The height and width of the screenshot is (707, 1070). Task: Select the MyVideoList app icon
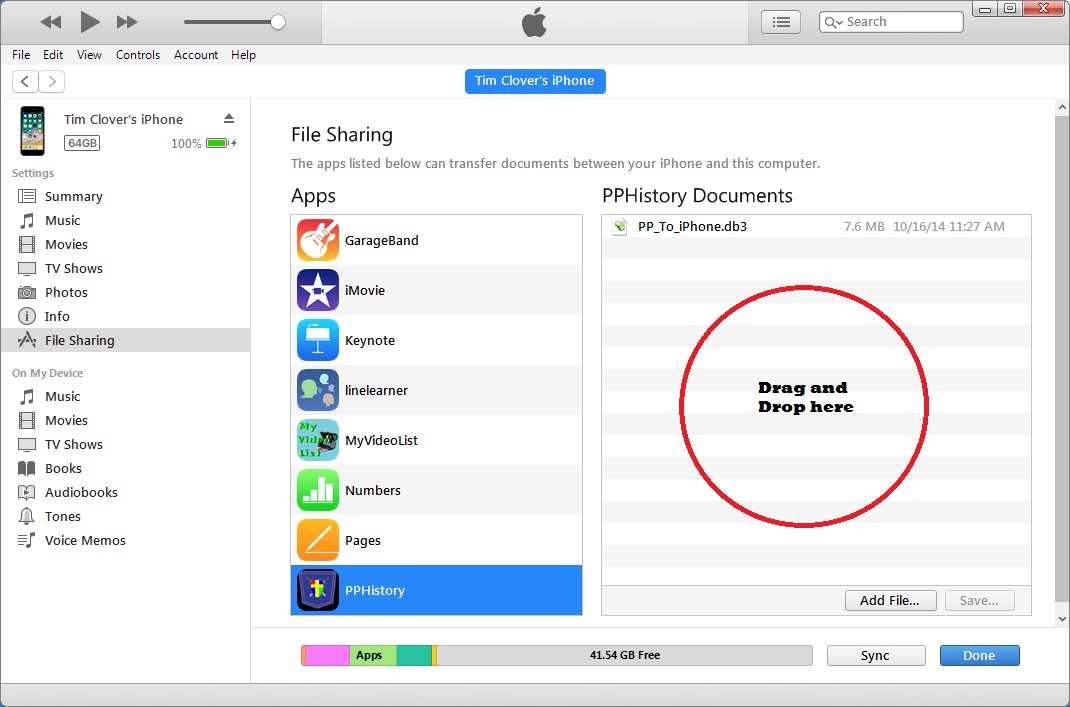318,440
